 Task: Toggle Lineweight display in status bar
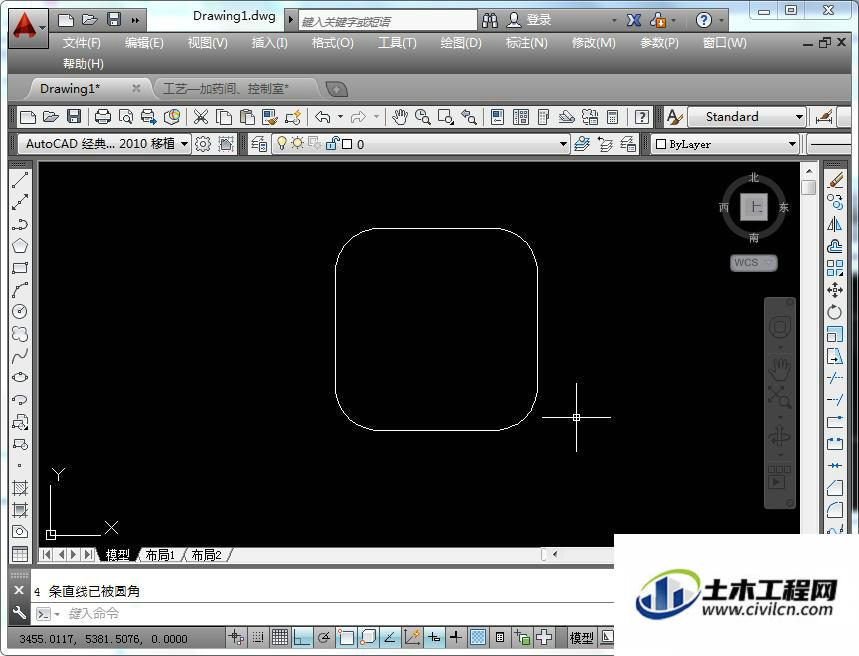(456, 637)
